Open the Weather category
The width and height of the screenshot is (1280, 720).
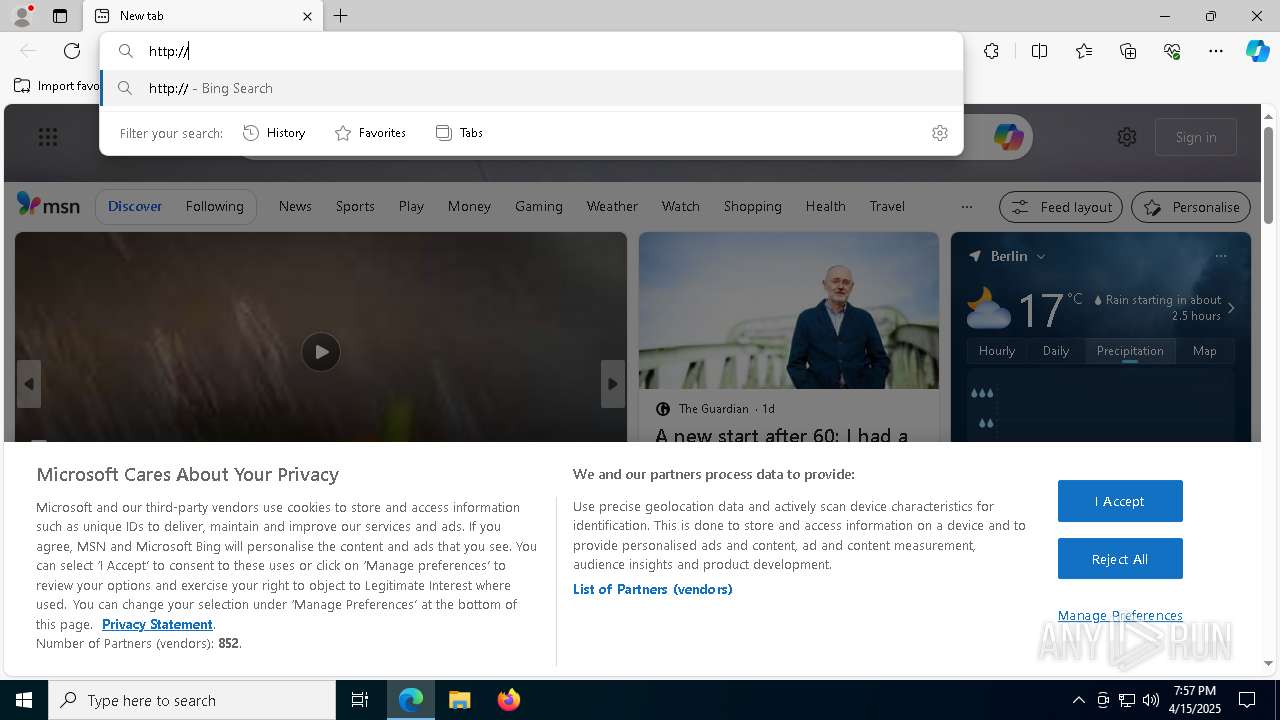pos(612,206)
